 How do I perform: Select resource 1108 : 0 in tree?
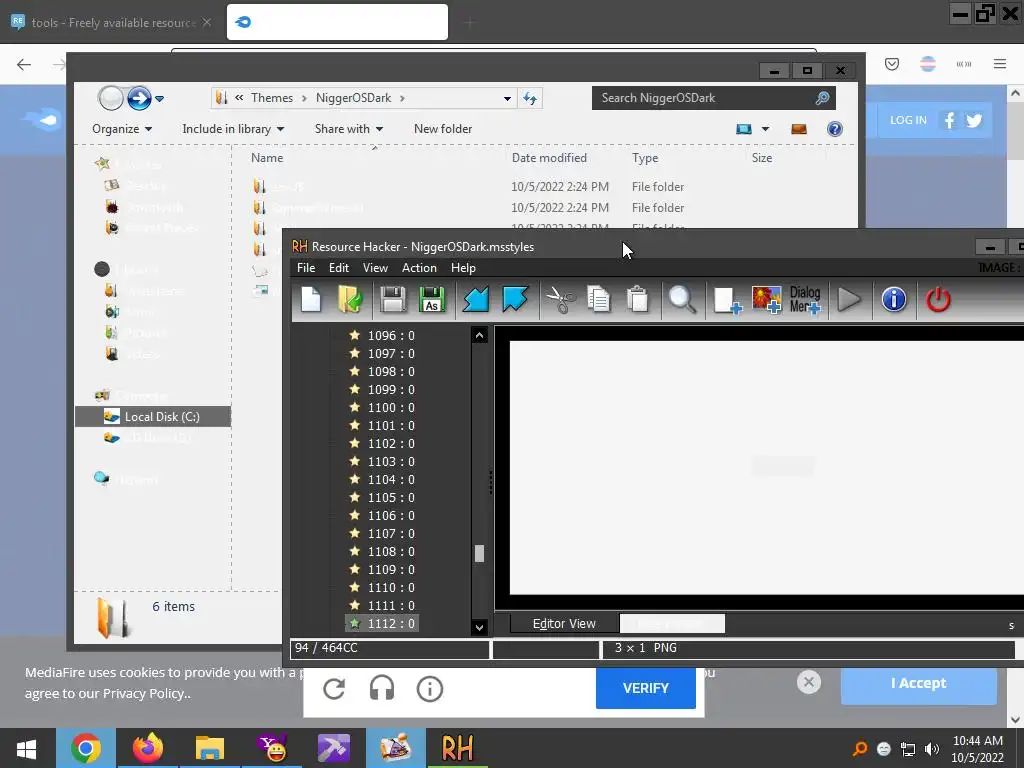(x=391, y=552)
